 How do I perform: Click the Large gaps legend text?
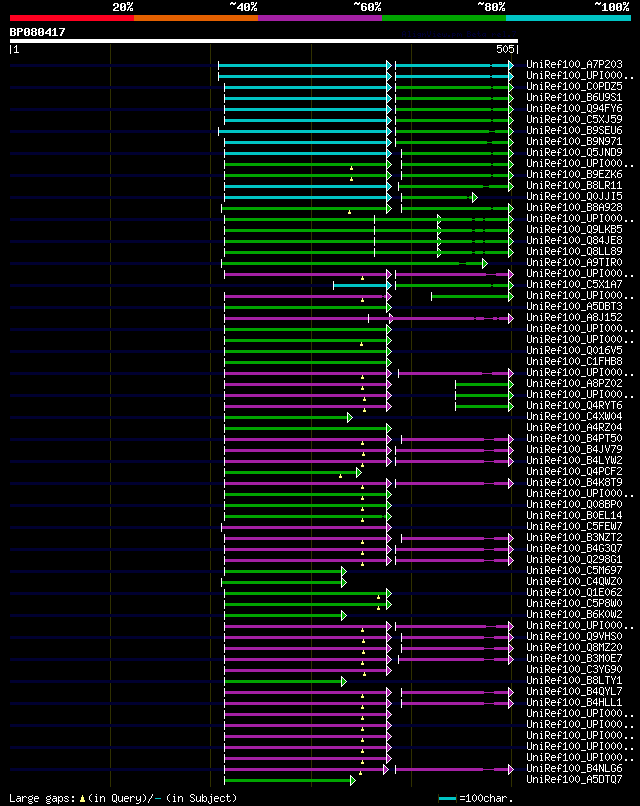(123, 798)
